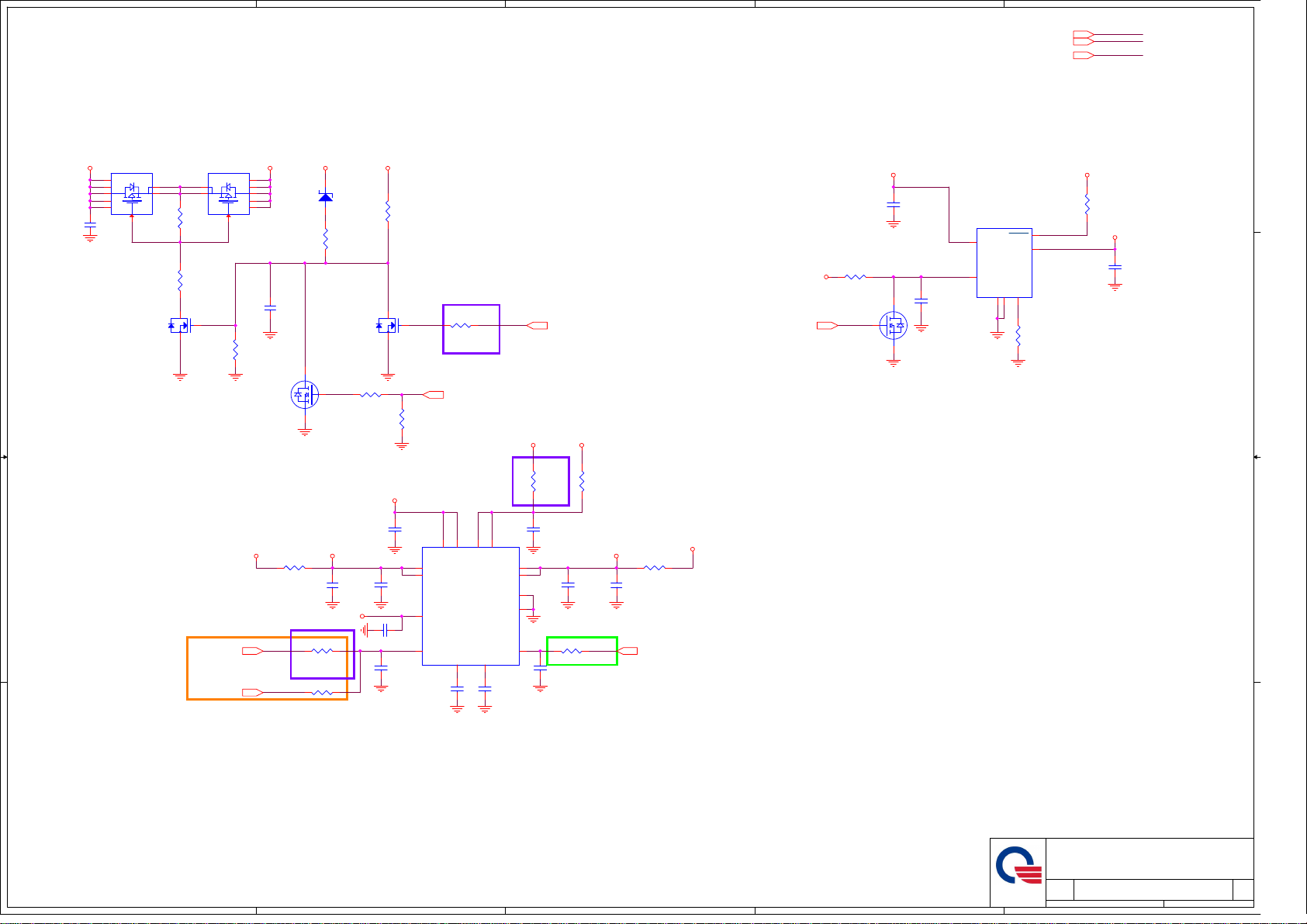
Task: Click the resistor directly beneath the diode
Action: click(326, 240)
